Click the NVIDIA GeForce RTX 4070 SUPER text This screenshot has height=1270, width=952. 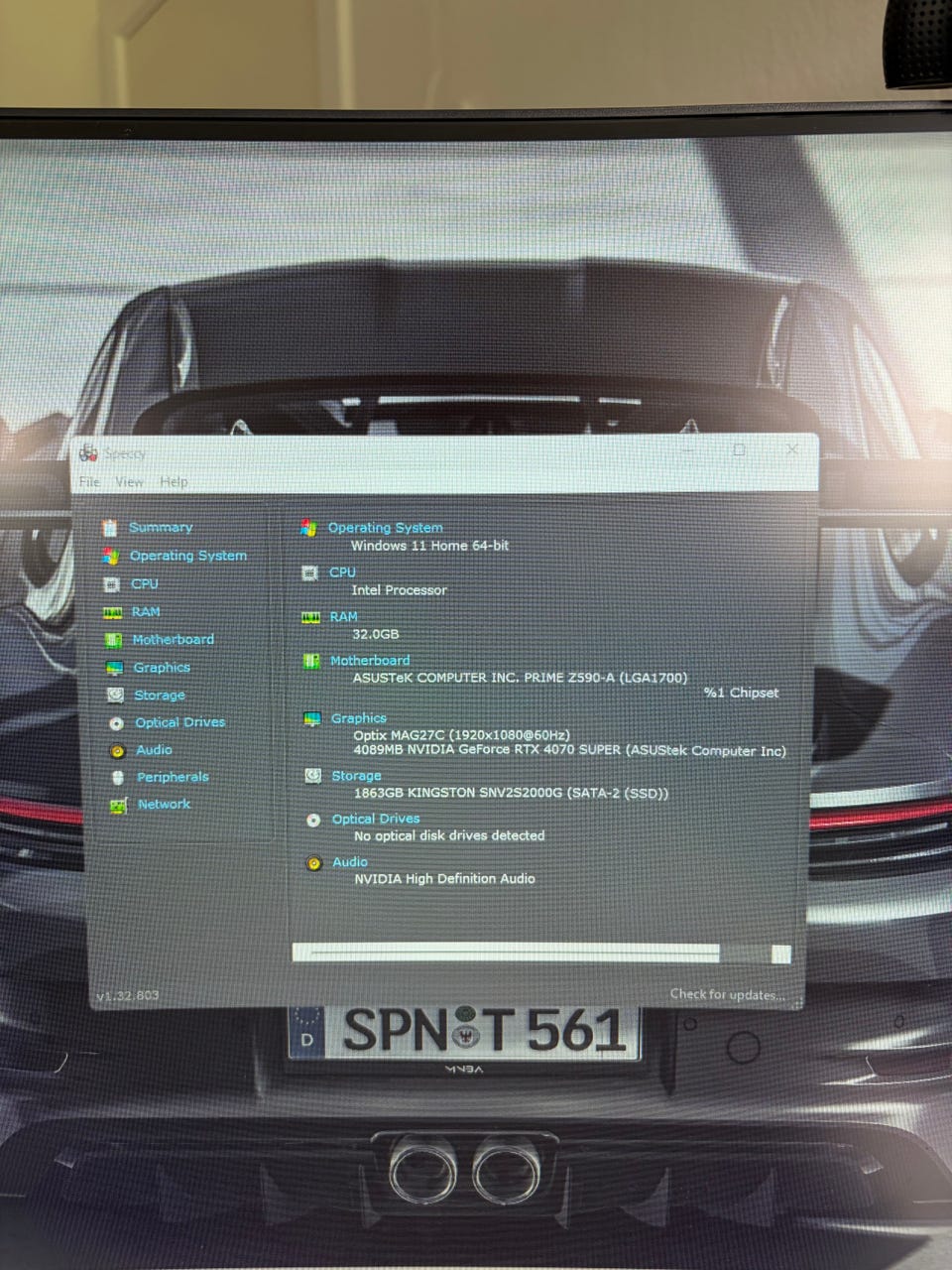point(570,750)
